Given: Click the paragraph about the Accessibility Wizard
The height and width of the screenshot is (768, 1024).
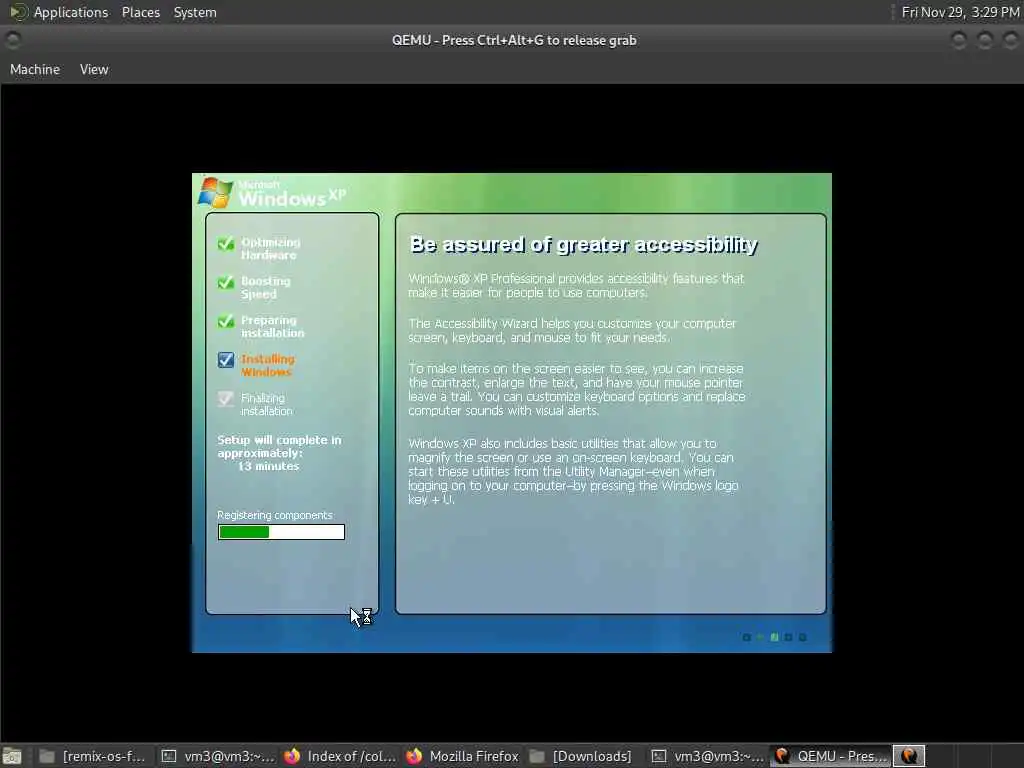Looking at the screenshot, I should point(572,330).
